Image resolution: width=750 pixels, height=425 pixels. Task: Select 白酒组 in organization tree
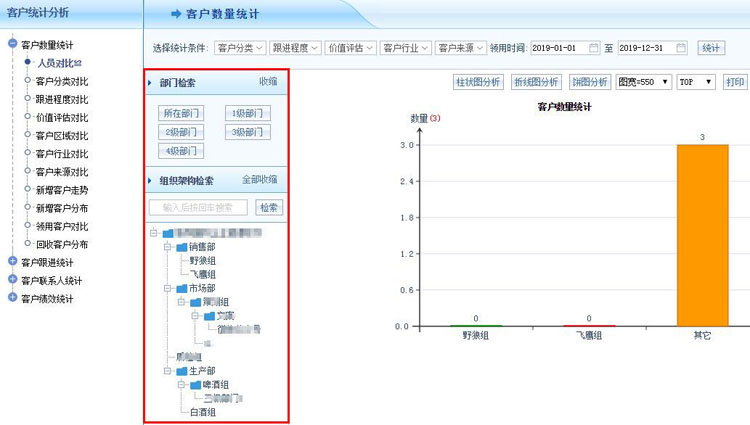(202, 412)
